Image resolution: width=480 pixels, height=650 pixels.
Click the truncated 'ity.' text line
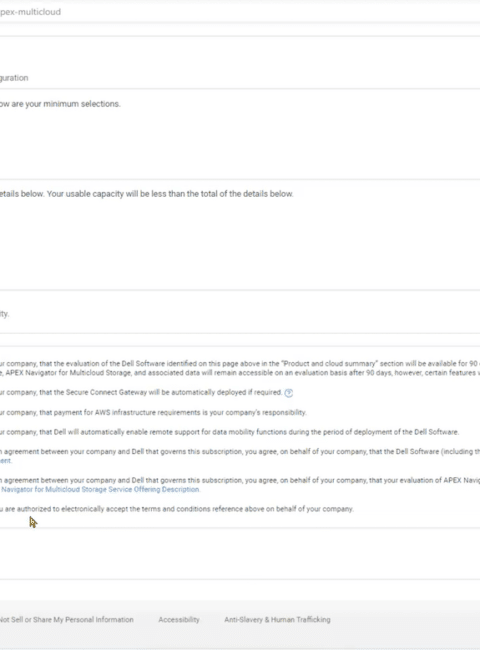tap(4, 314)
